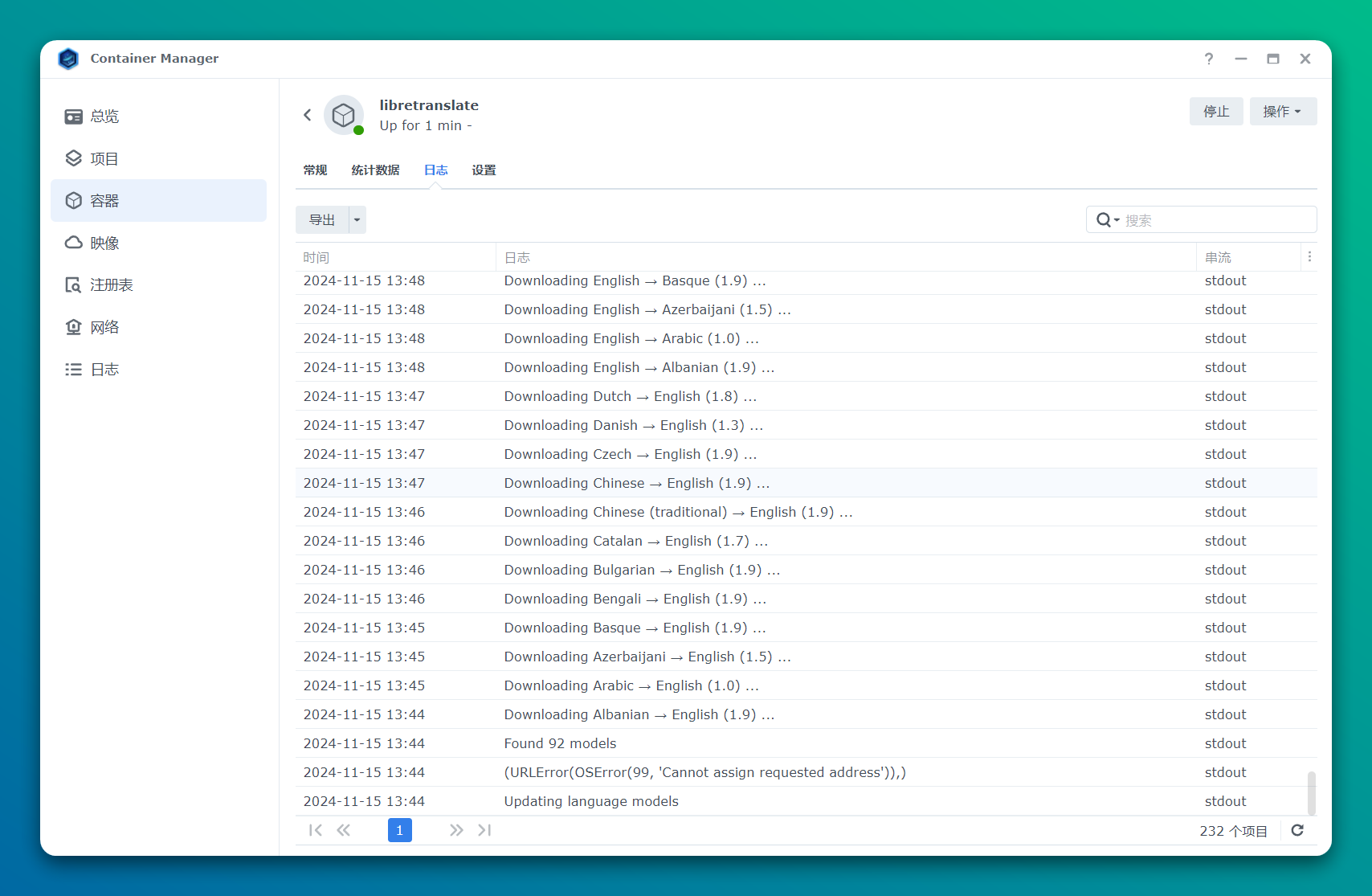This screenshot has height=896, width=1372.
Task: Open the 项目 projects section
Action: click(158, 158)
